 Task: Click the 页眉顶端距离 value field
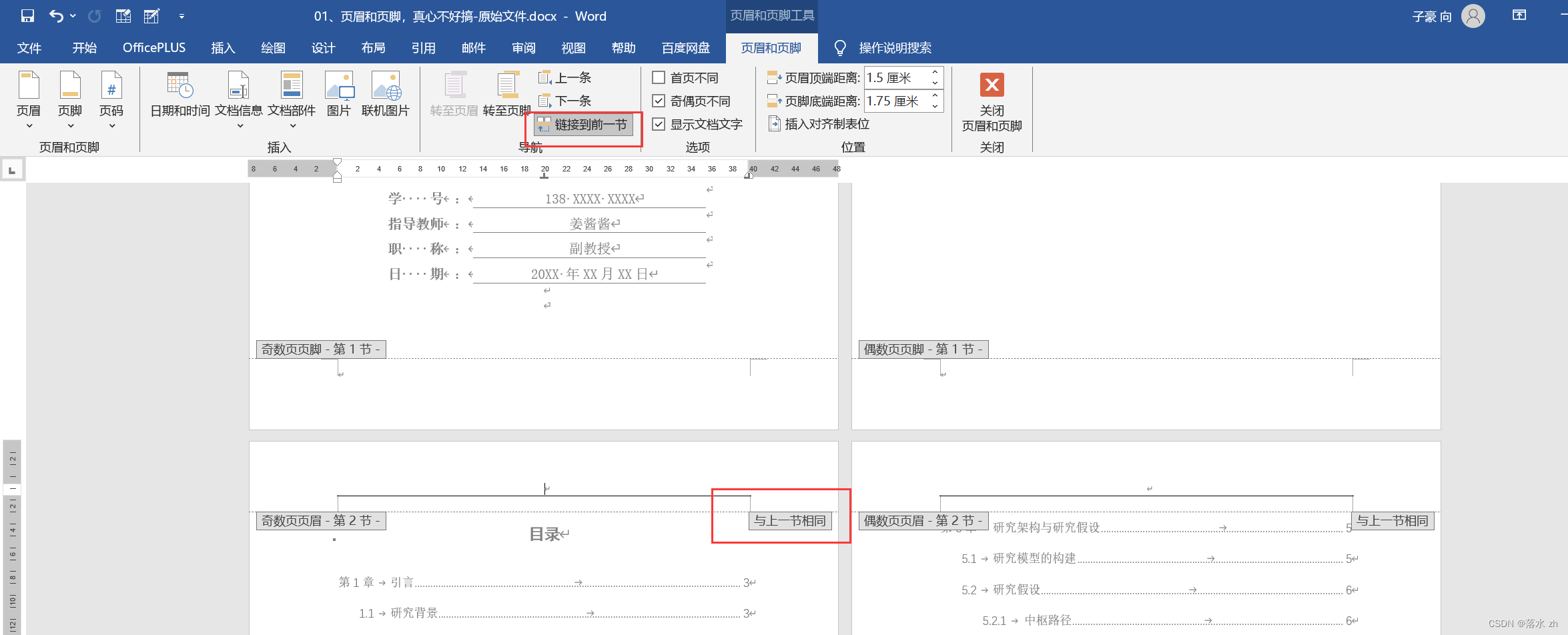(895, 78)
